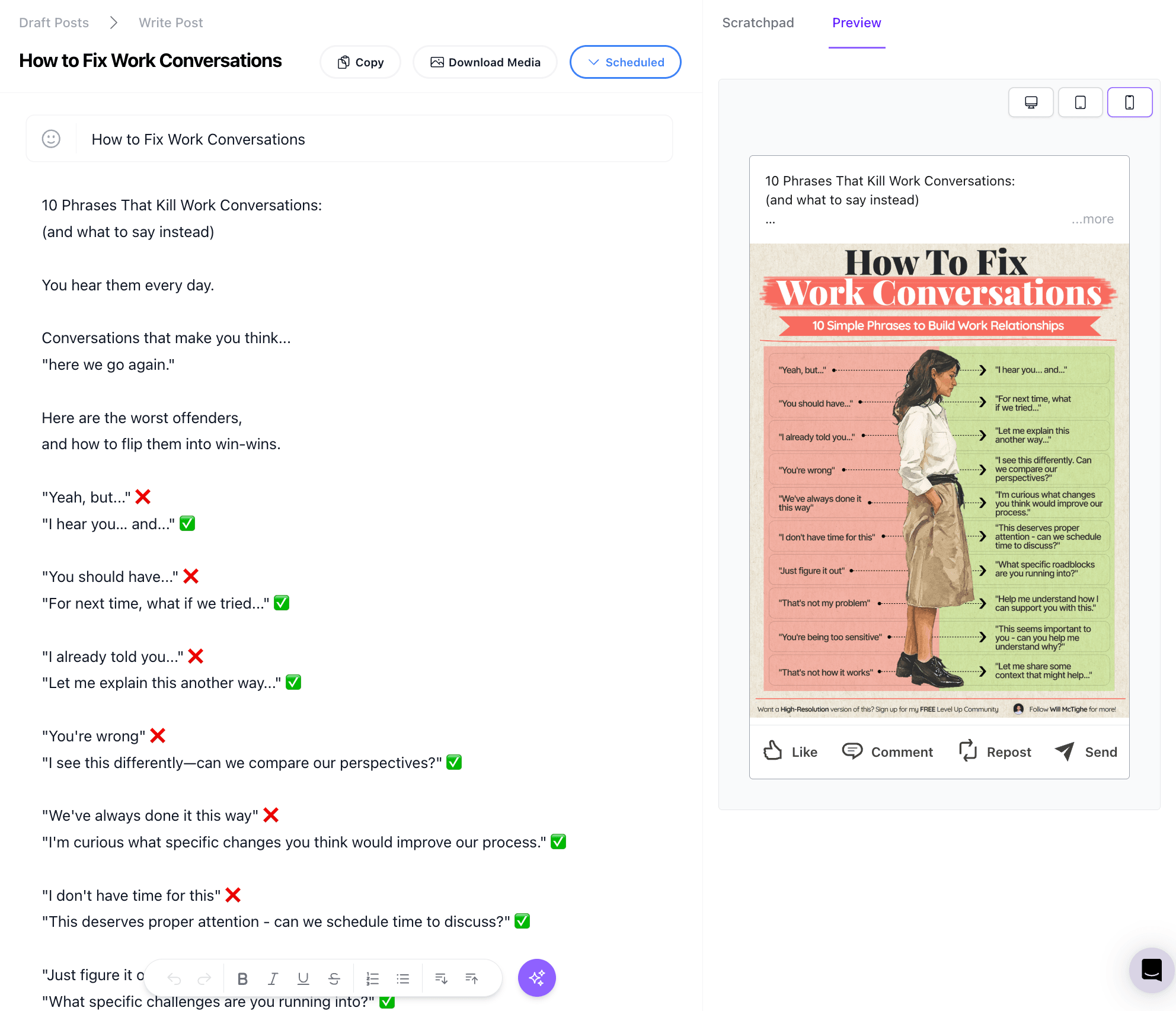Select the emoji/smiley face icon
Screen dimensions: 1176x1011
coord(51,139)
